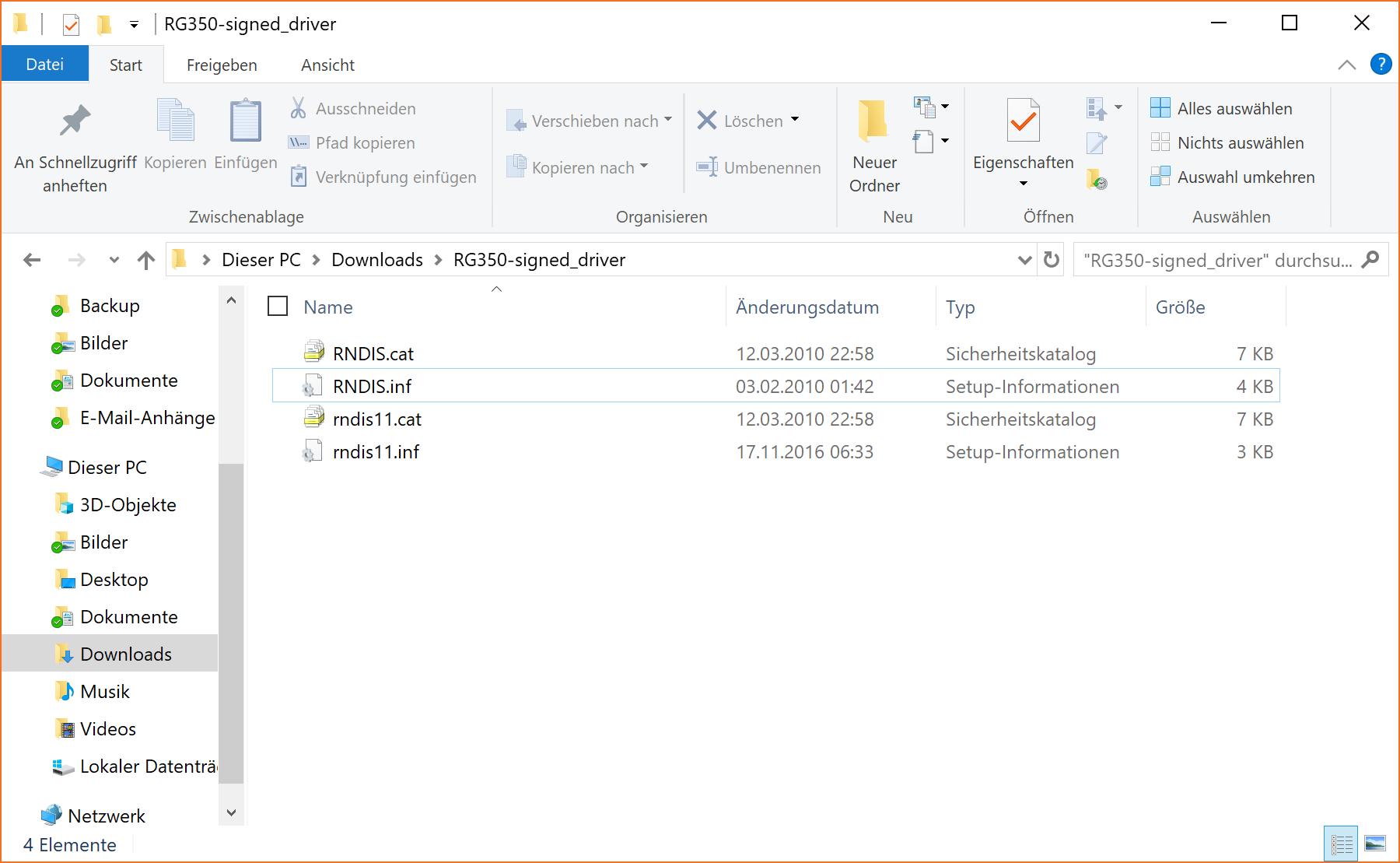Collapse the ribbon with the chevron
This screenshot has width=1400, height=863.
coord(1346,65)
